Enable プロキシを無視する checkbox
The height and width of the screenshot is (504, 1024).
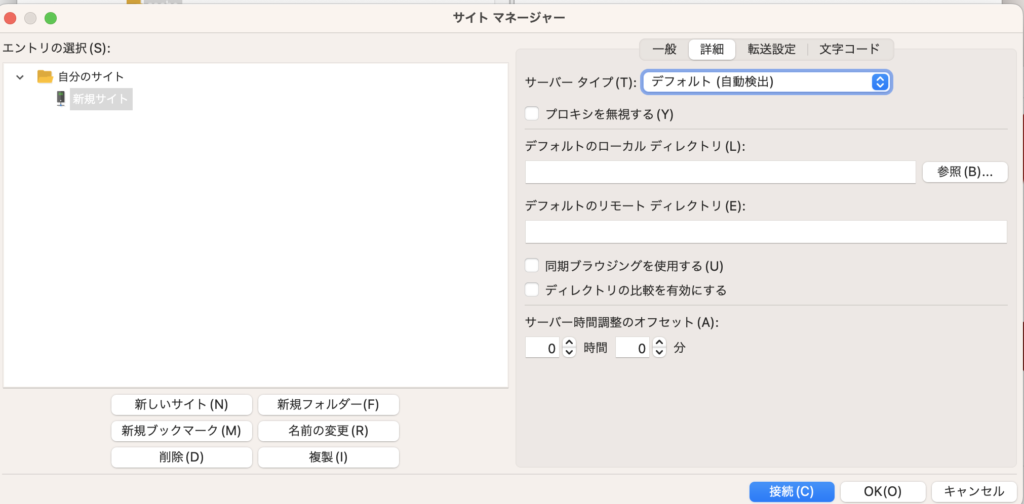click(x=533, y=114)
